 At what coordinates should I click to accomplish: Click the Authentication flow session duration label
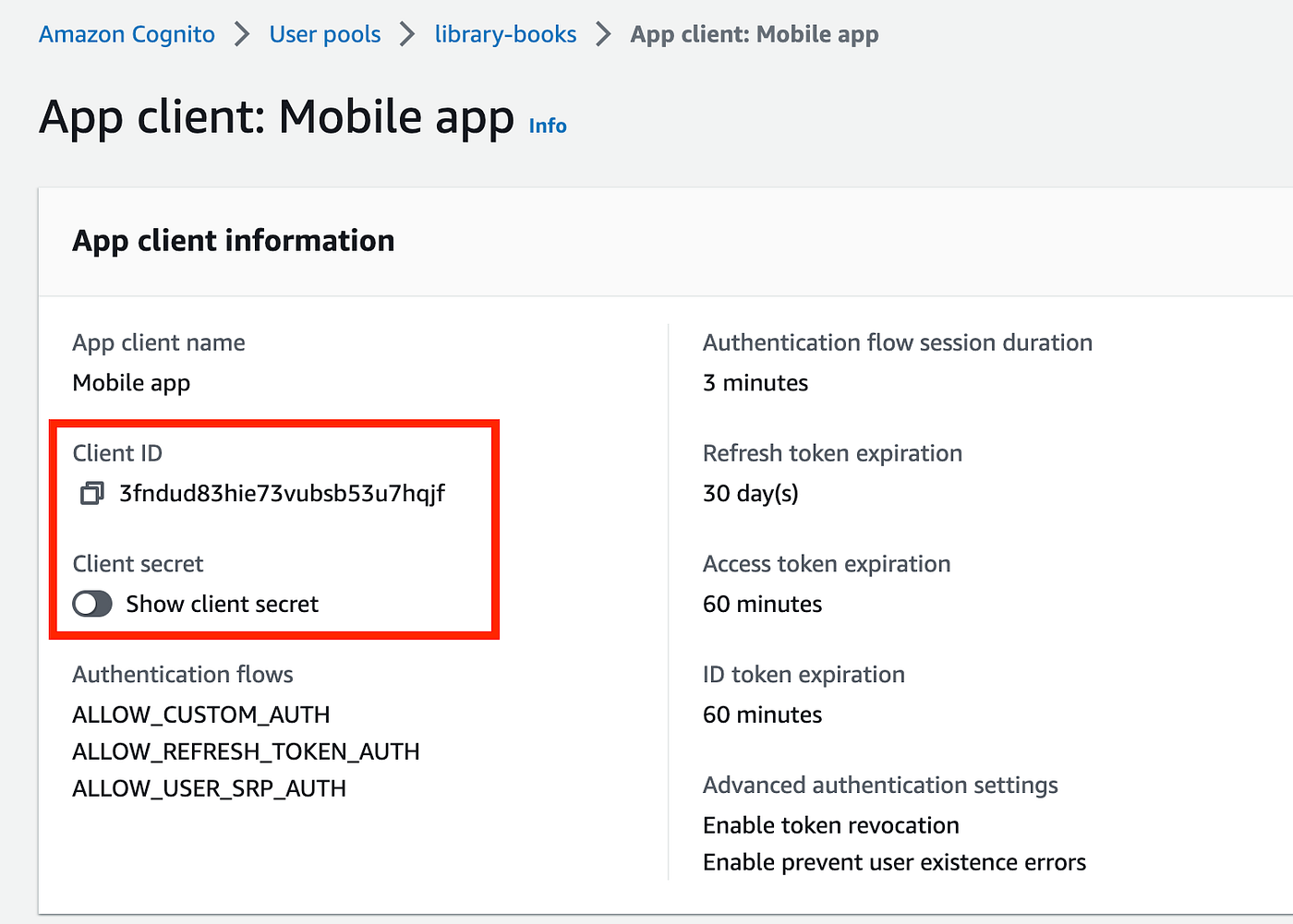(898, 342)
